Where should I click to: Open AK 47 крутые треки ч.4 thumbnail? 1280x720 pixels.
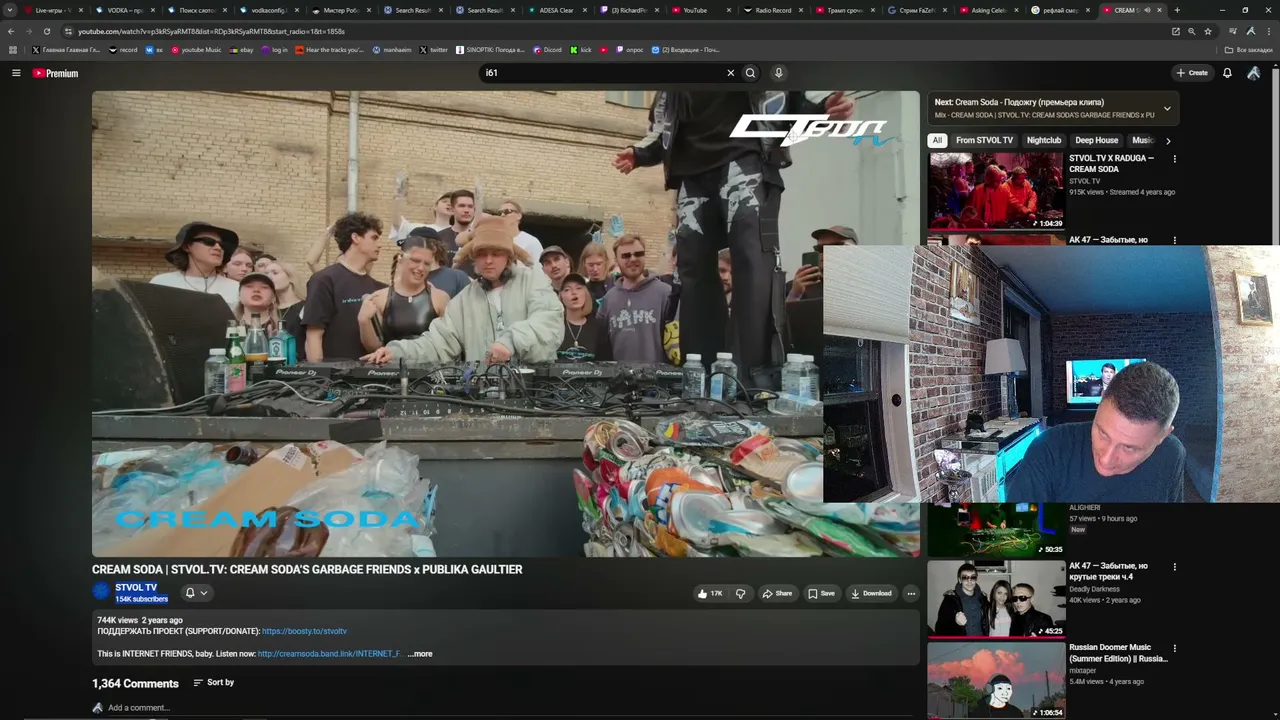pyautogui.click(x=996, y=598)
